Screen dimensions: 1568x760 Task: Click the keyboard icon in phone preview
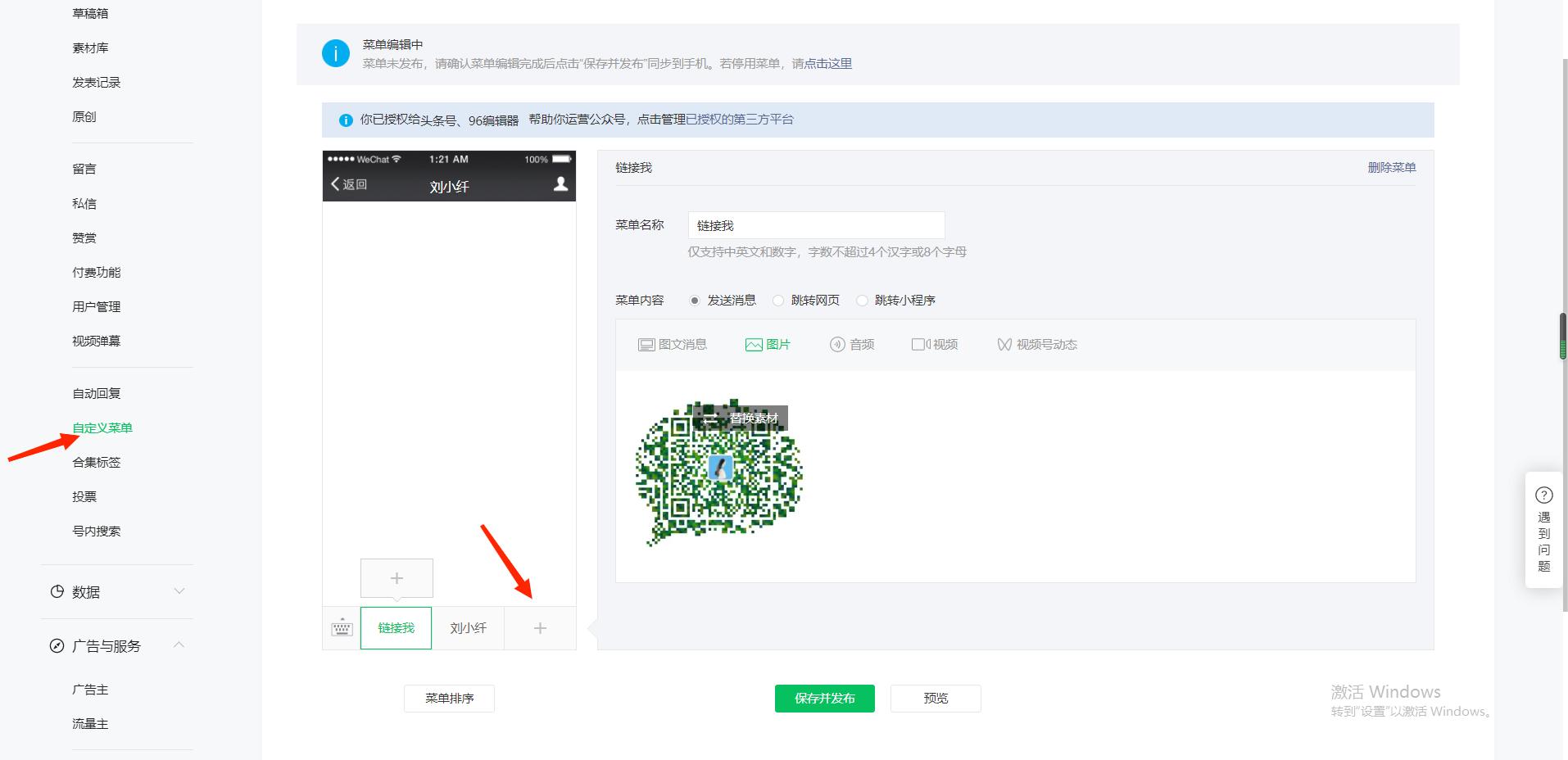(x=342, y=627)
